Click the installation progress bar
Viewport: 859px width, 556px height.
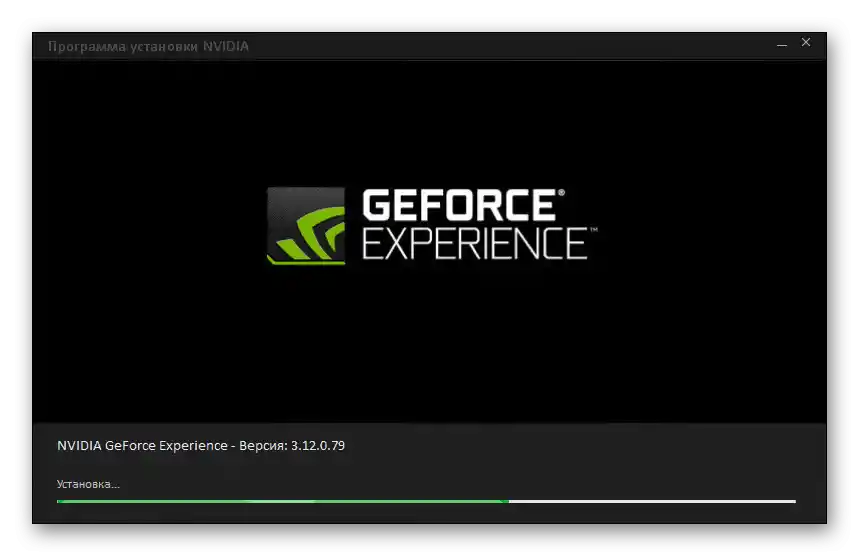coord(426,501)
